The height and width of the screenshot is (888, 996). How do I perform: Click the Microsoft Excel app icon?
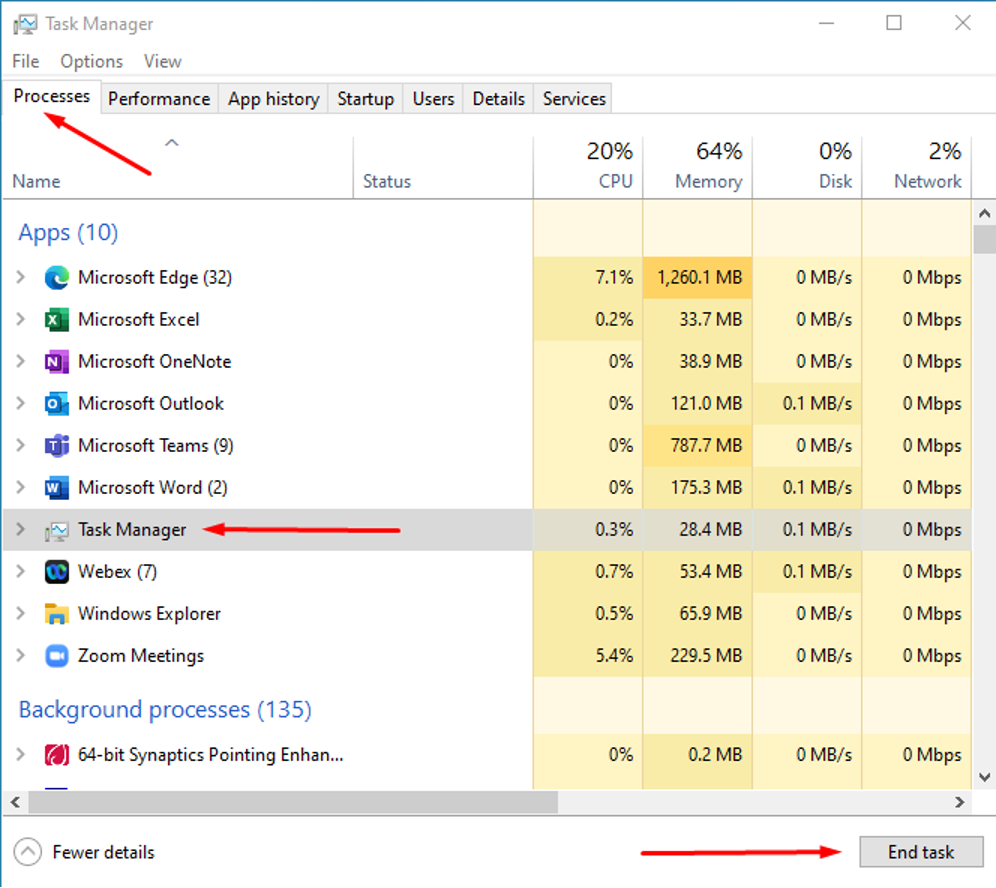pyautogui.click(x=57, y=320)
